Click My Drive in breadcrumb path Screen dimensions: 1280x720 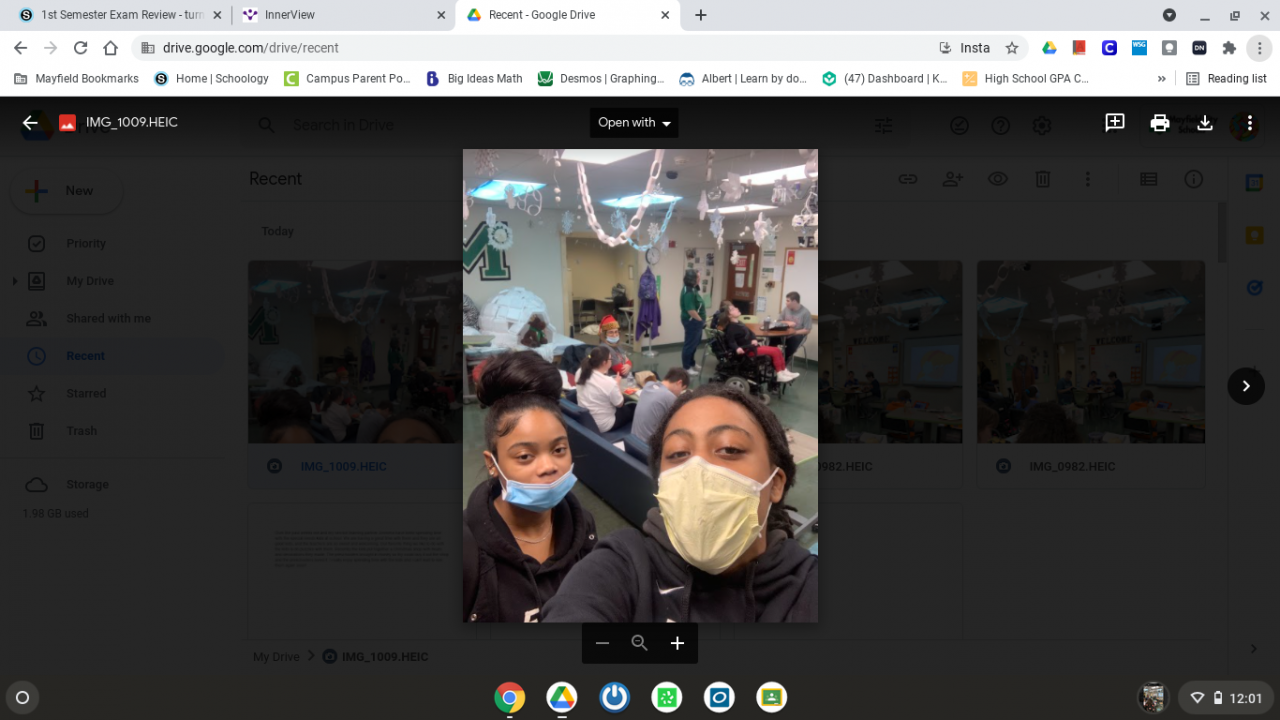click(276, 657)
